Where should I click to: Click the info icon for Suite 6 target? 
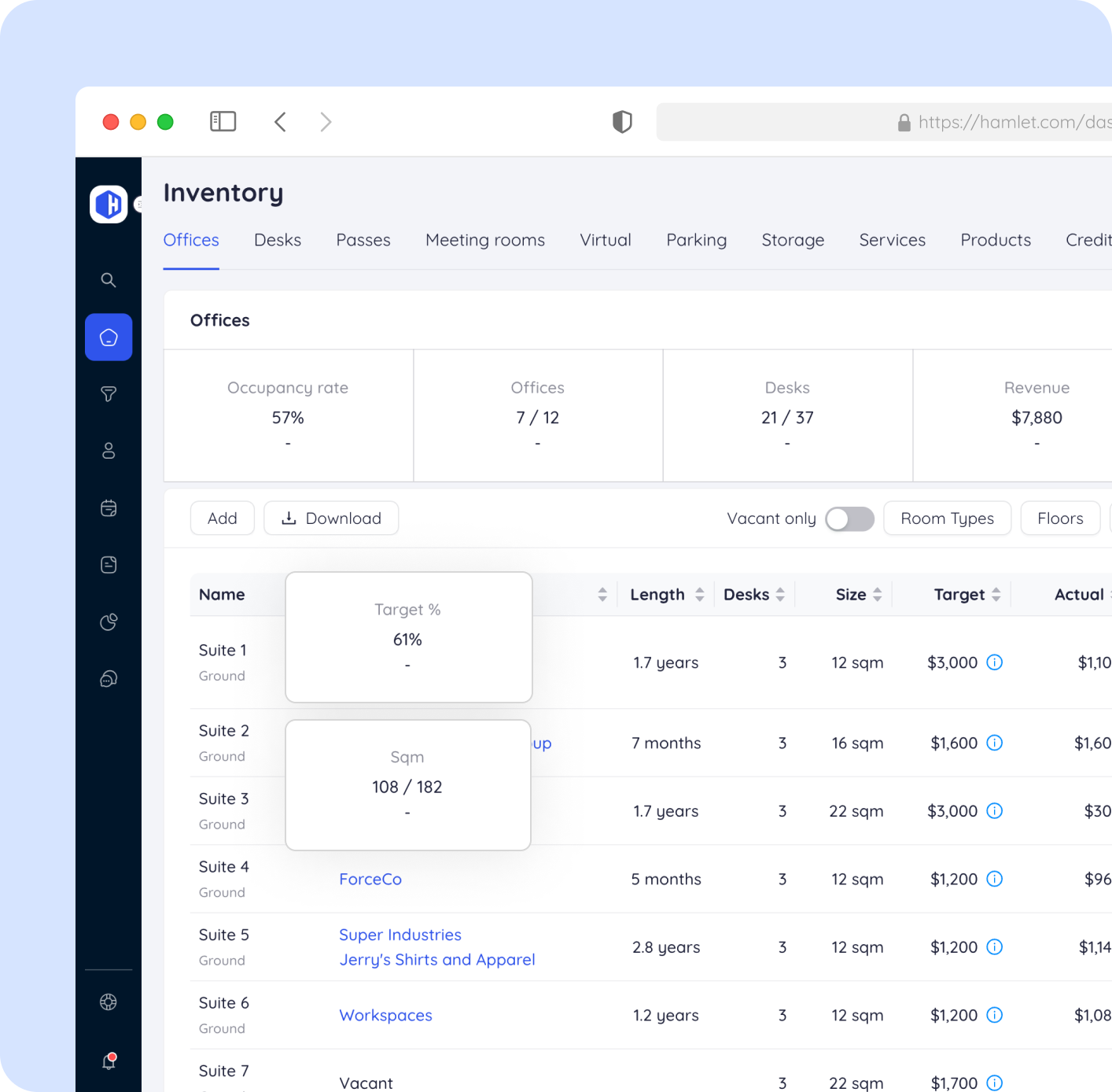pos(995,1015)
